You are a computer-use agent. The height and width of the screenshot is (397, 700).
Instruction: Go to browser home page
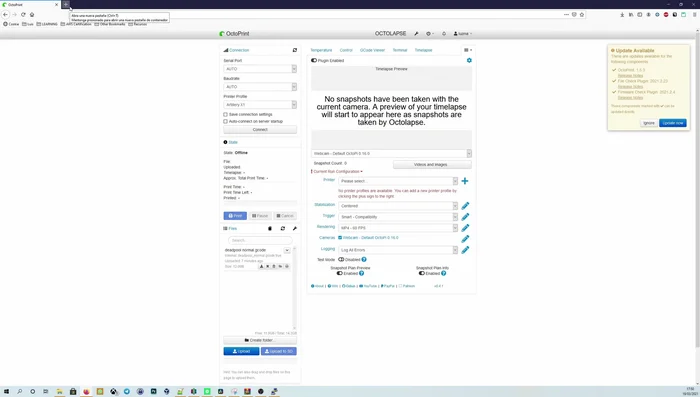tap(32, 14)
